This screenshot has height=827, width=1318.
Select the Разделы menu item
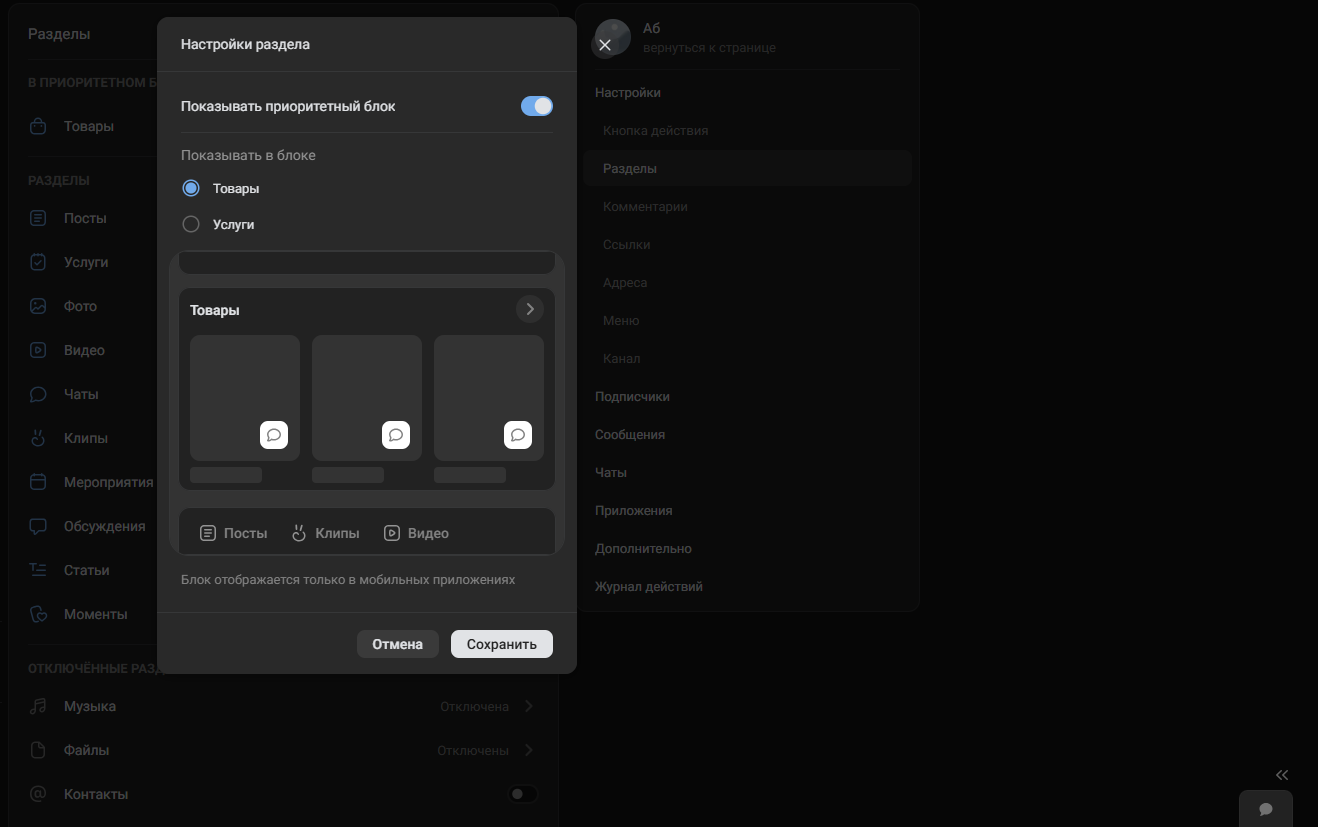point(747,169)
